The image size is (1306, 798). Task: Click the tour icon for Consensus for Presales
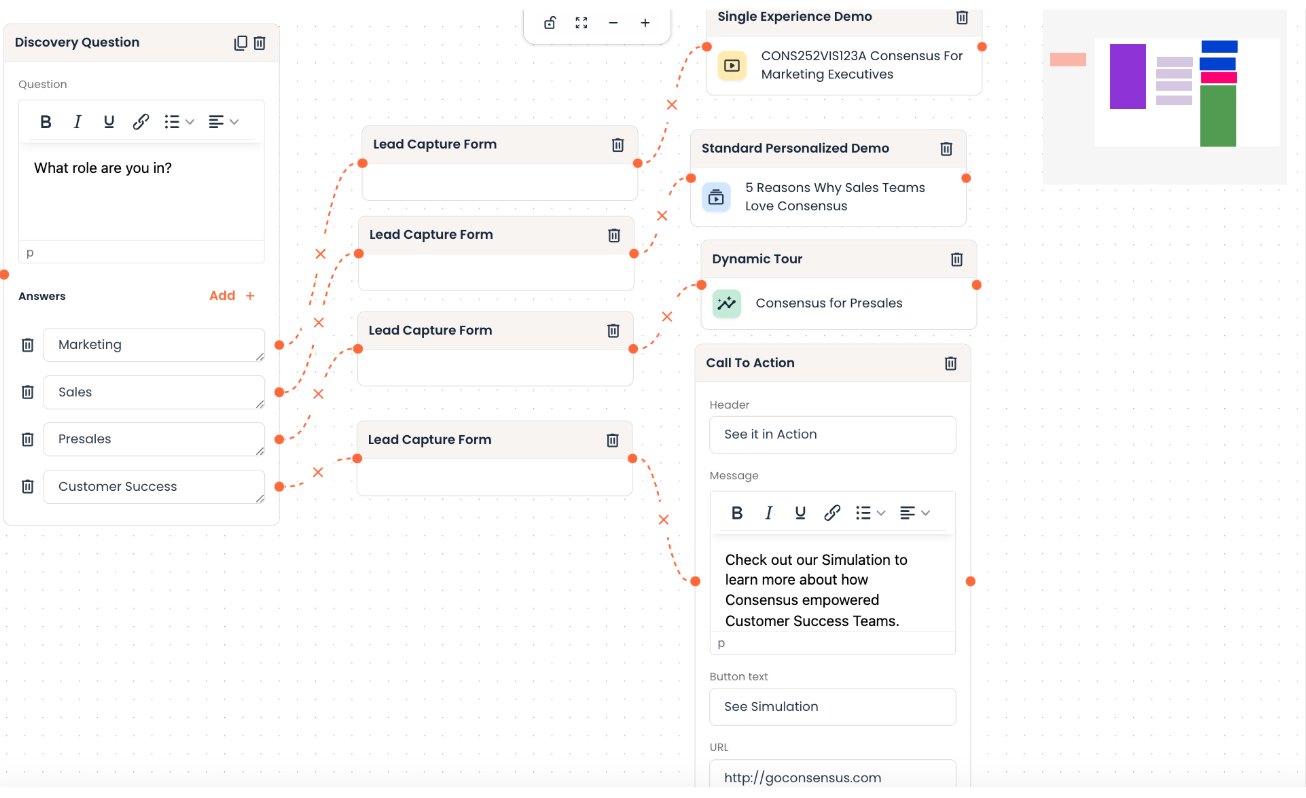pos(727,303)
